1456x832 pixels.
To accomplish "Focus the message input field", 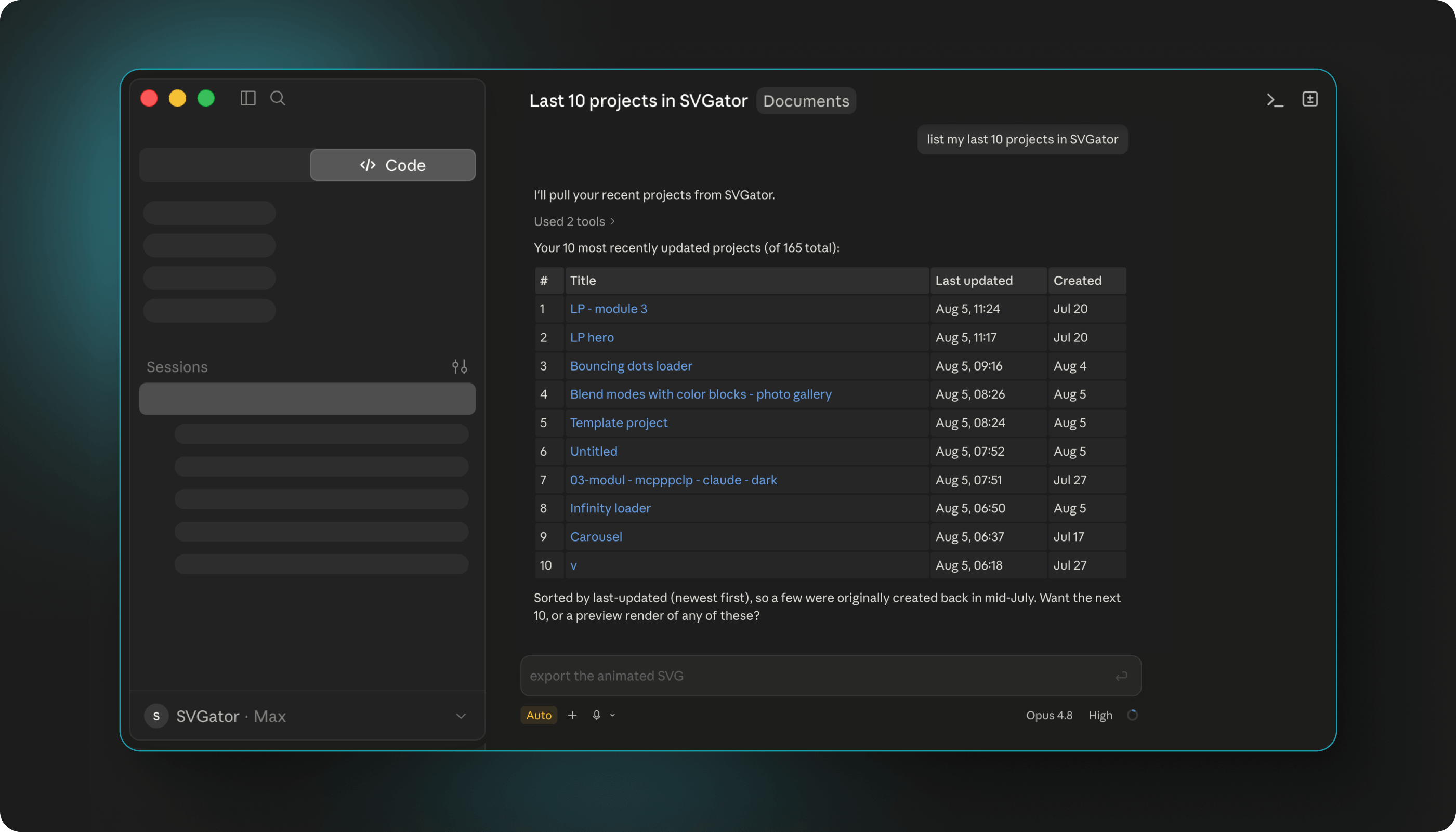I will point(830,676).
